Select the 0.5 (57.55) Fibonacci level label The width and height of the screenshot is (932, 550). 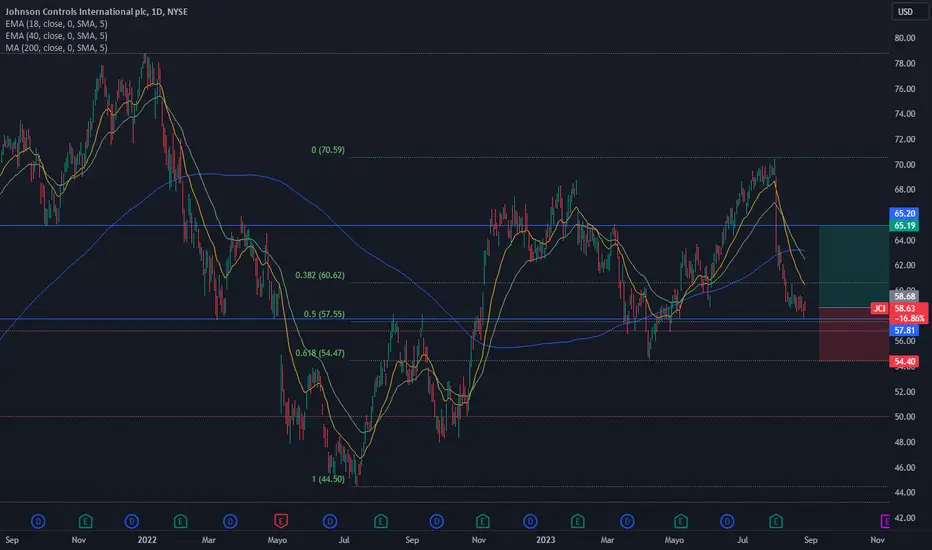pos(324,314)
